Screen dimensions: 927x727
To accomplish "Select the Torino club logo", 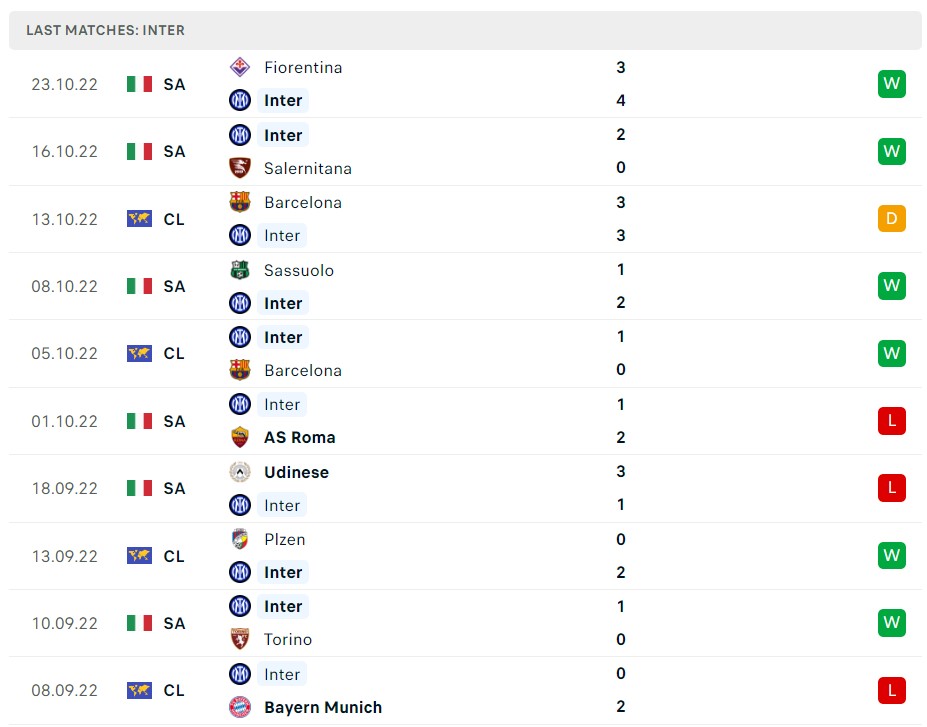I will pyautogui.click(x=239, y=639).
